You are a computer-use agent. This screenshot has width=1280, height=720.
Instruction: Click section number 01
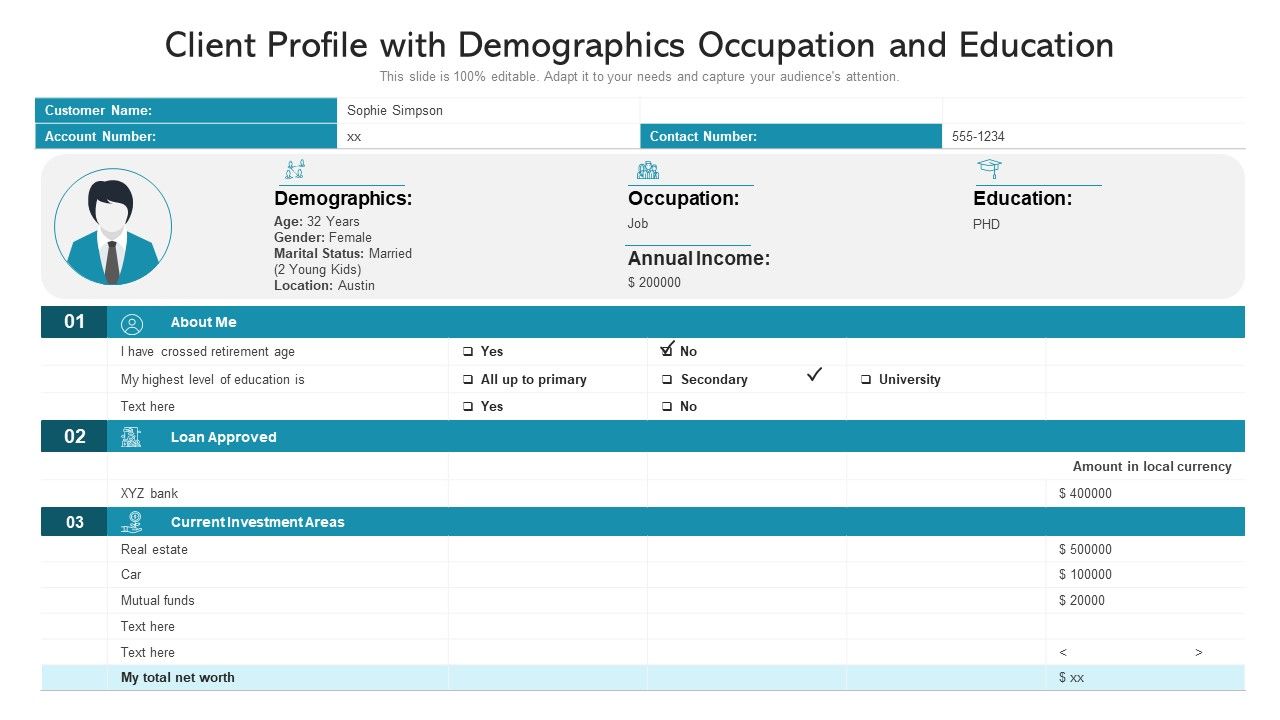point(74,322)
